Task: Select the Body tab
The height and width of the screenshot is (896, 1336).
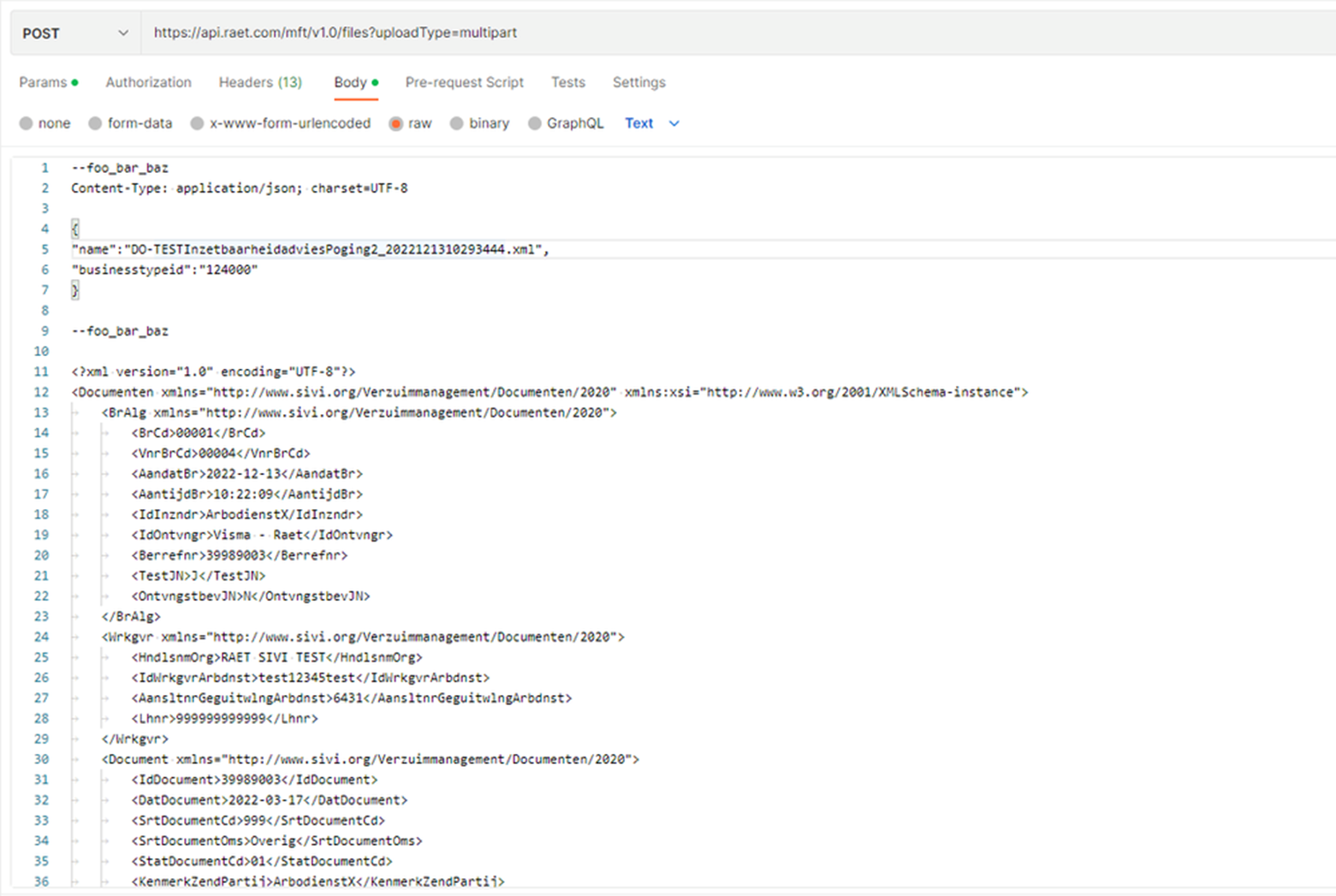Action: click(x=350, y=82)
